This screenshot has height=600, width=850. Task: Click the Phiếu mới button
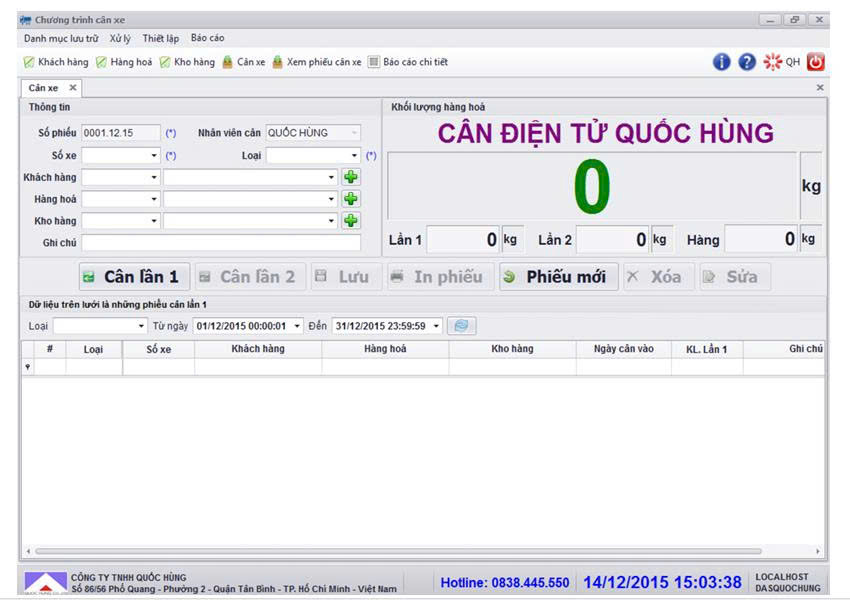558,277
